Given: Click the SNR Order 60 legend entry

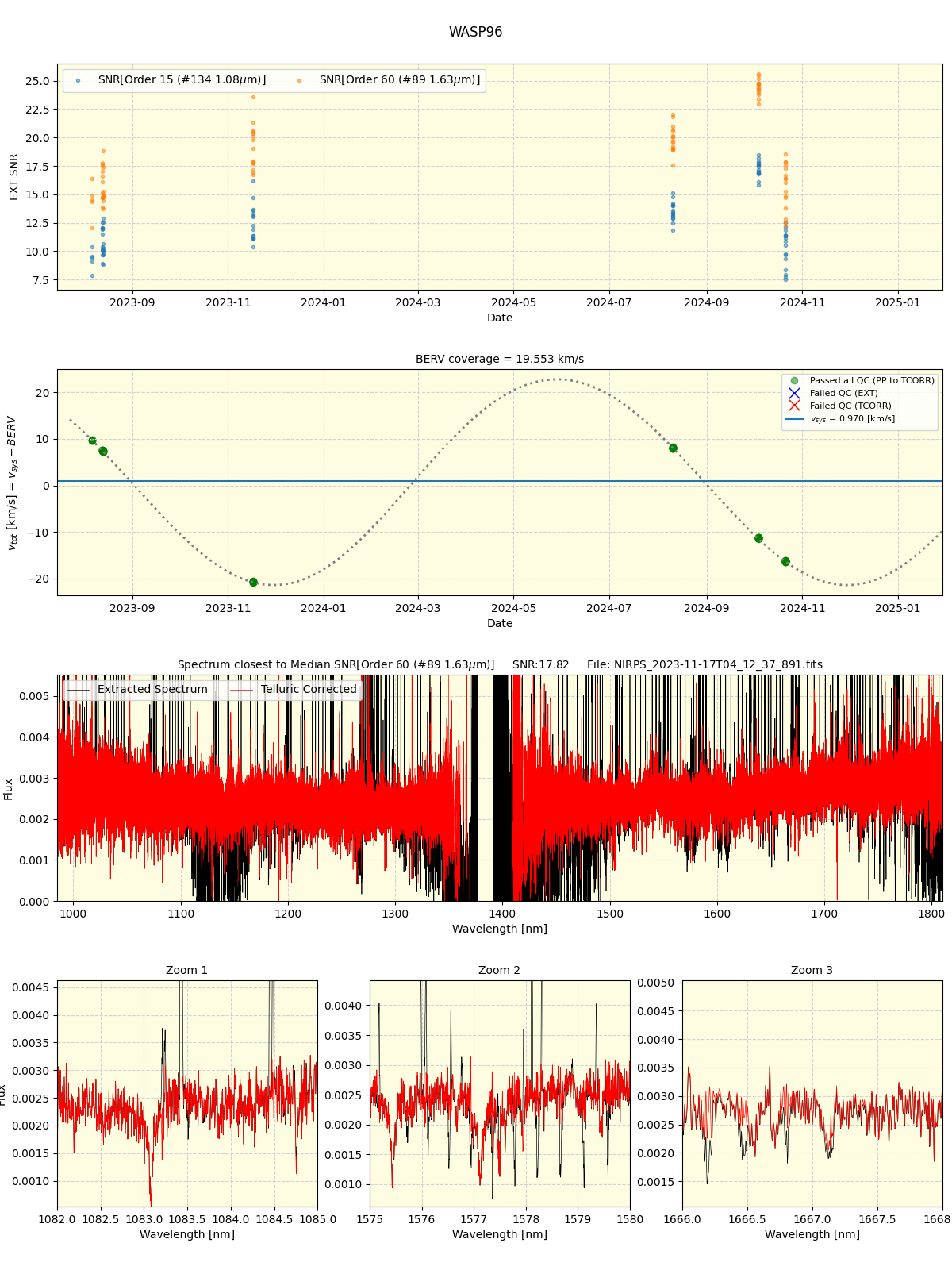Looking at the screenshot, I should click(x=400, y=80).
